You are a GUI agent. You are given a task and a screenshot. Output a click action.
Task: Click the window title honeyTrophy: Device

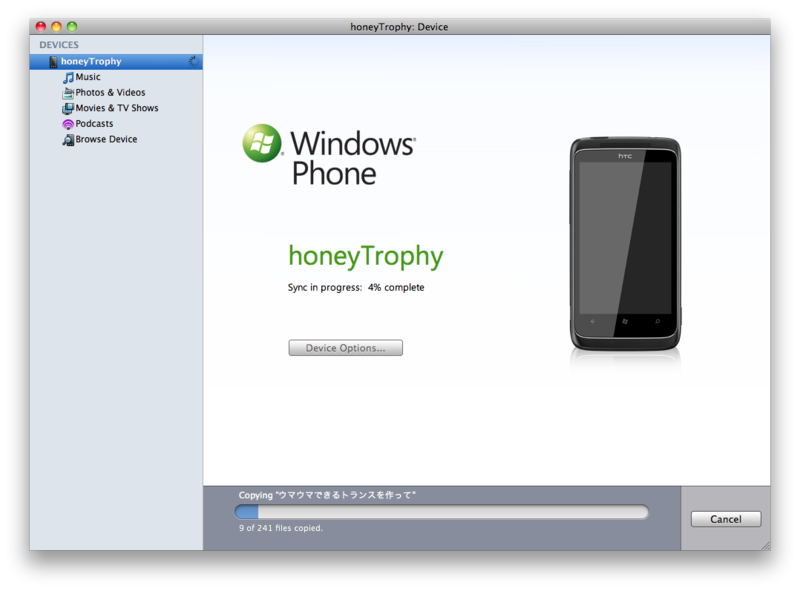399,27
